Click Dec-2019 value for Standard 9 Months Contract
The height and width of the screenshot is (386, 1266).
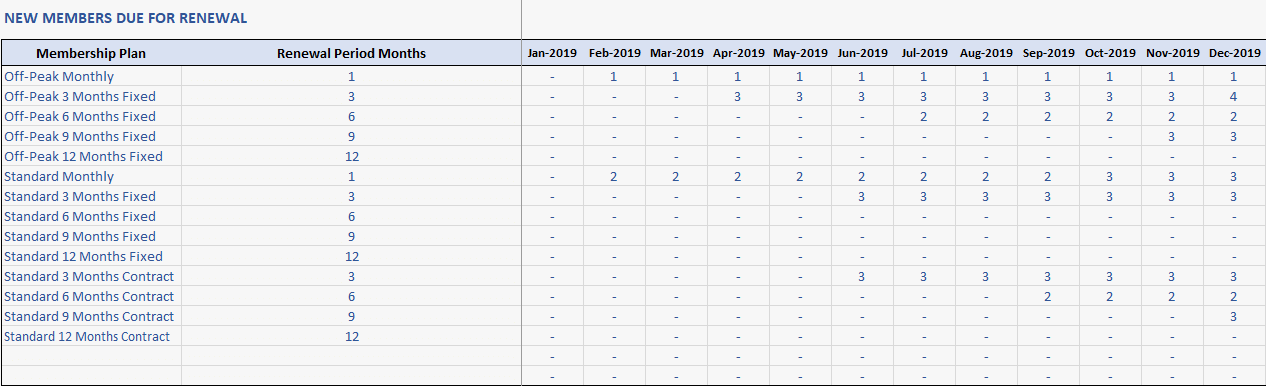[1234, 316]
